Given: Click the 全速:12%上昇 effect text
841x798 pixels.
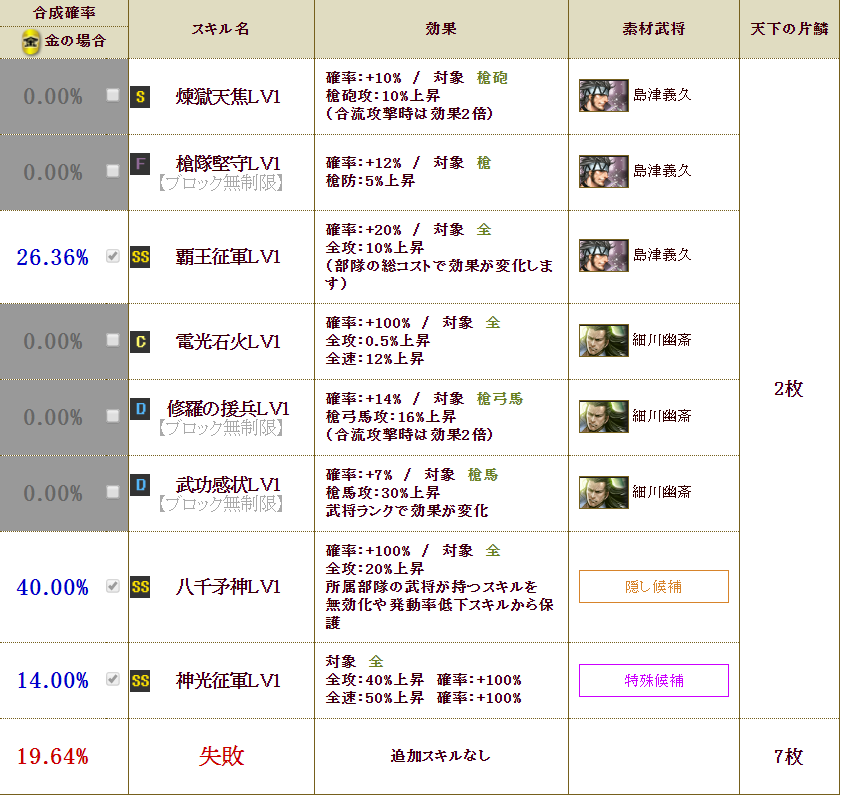Looking at the screenshot, I should click(375, 359).
